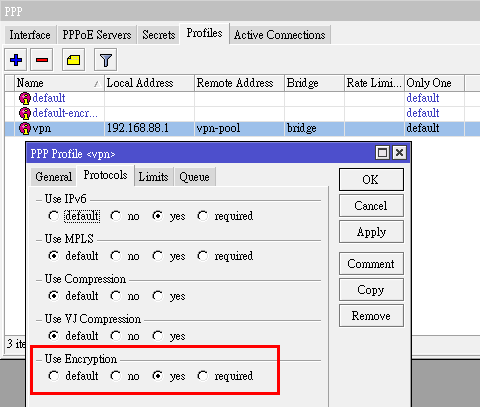Select the vpn profile row icon
This screenshot has height=407, width=480.
tap(25, 128)
